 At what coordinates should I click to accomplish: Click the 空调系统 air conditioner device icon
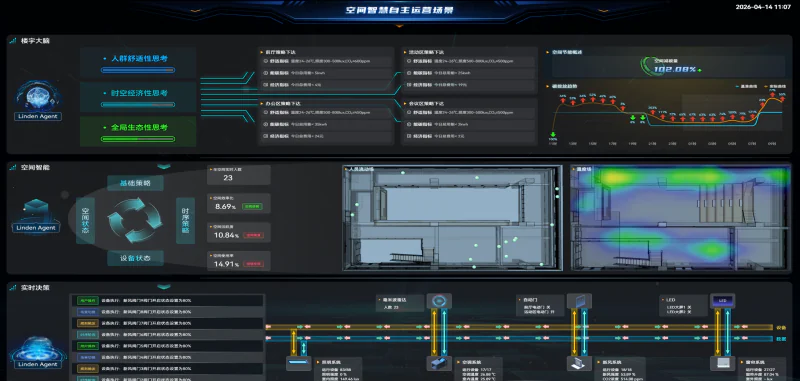pyautogui.click(x=439, y=364)
